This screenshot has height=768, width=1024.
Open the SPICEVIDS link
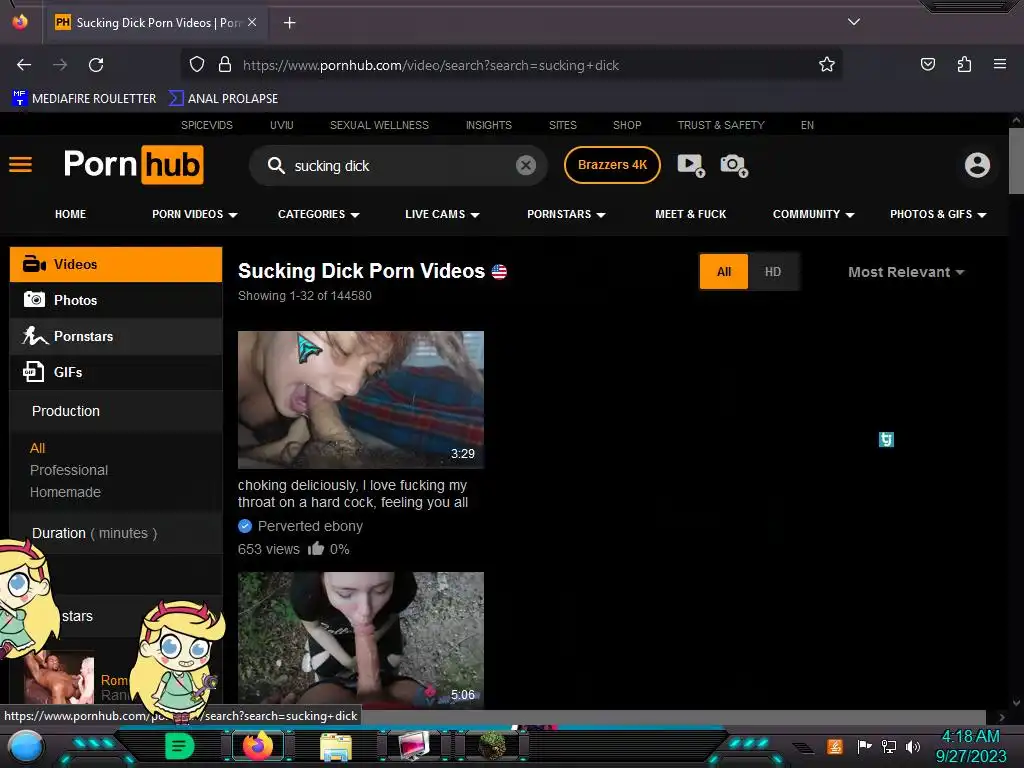point(206,125)
